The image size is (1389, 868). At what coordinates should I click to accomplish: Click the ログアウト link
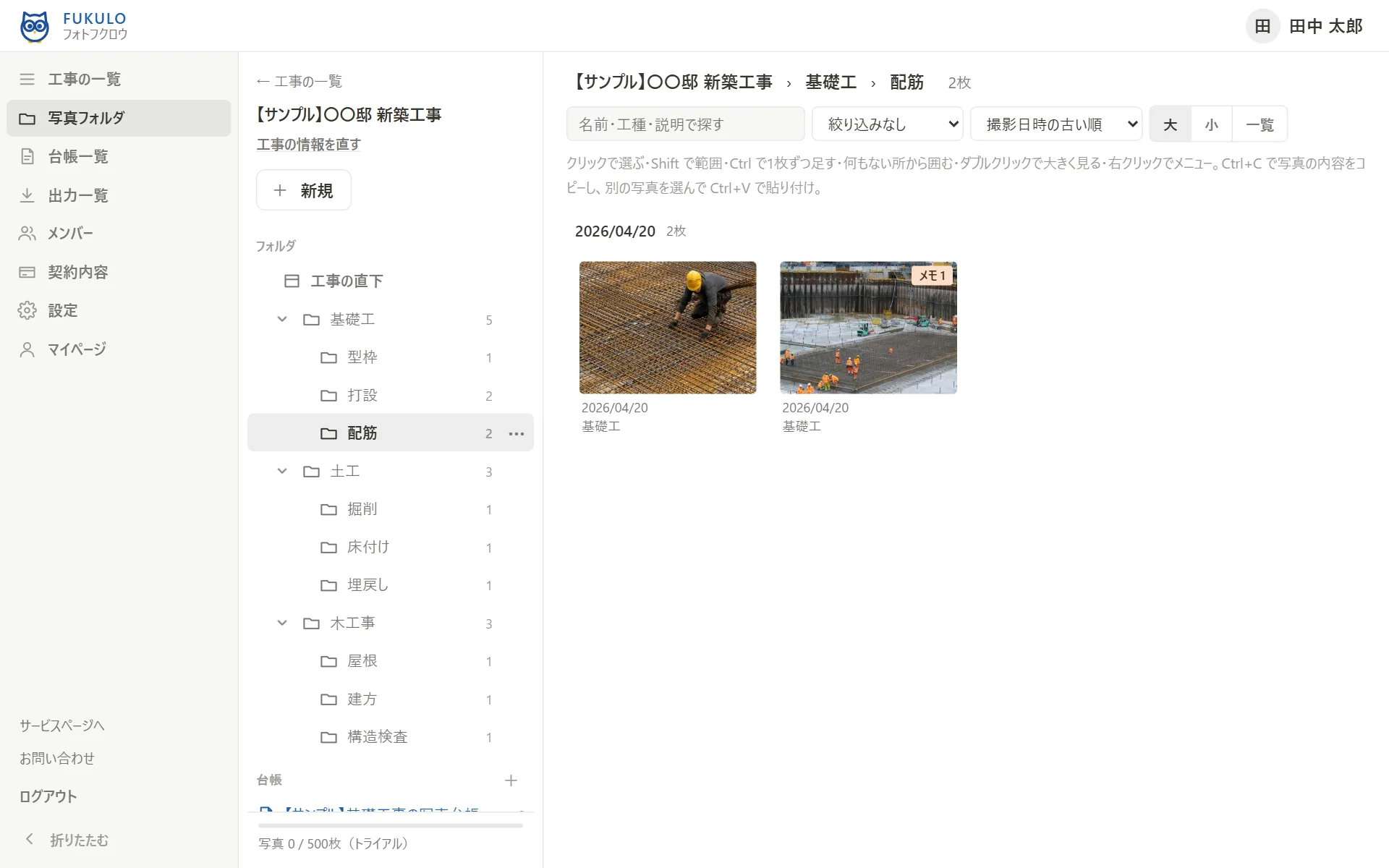pos(48,796)
